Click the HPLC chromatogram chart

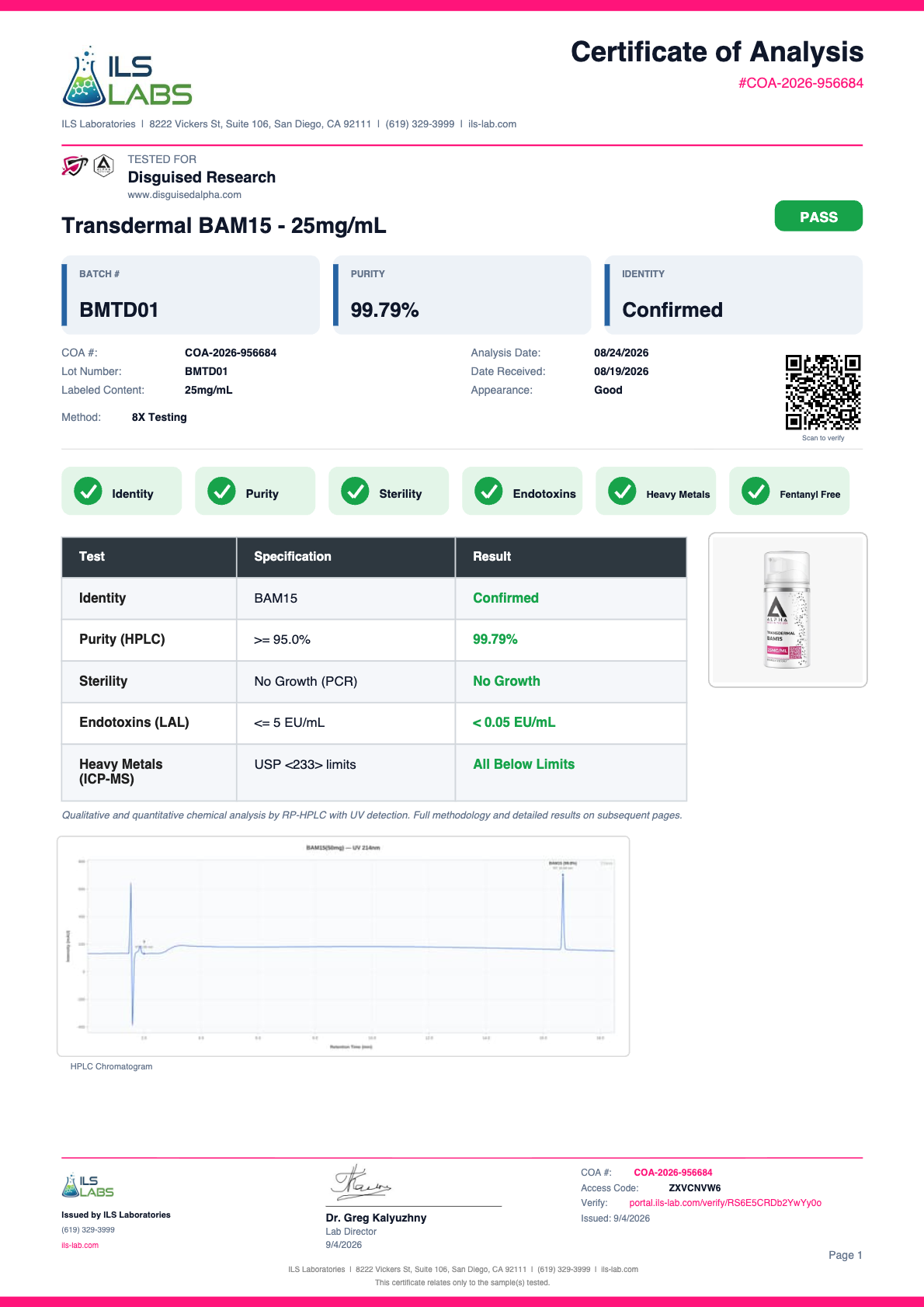343,946
